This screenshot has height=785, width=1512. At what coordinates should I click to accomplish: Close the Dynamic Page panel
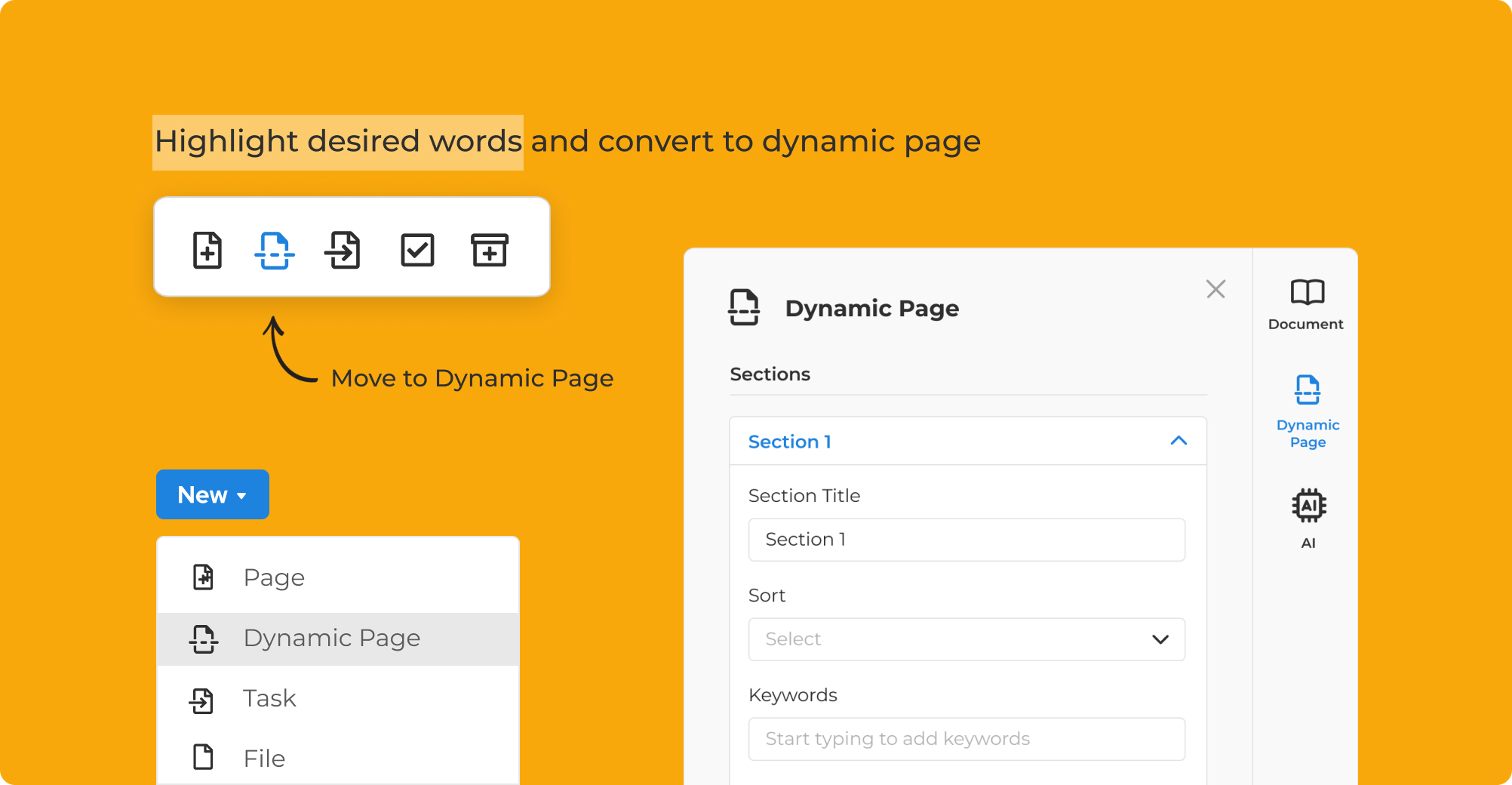(x=1215, y=289)
